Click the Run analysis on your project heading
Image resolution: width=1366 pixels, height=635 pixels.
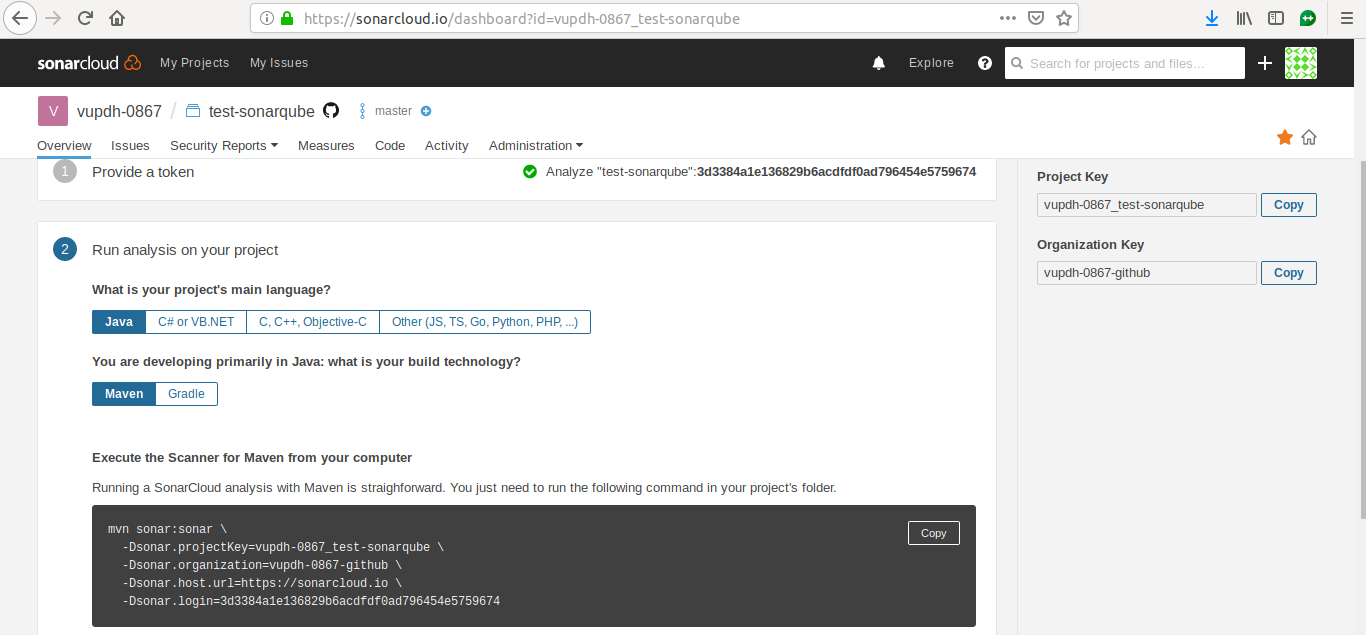(185, 250)
